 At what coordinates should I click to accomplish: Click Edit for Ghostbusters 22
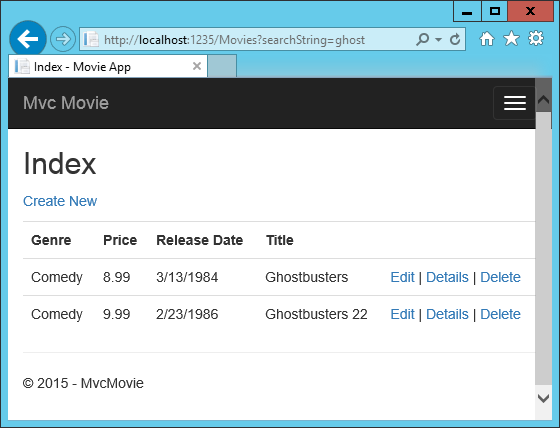pos(402,314)
